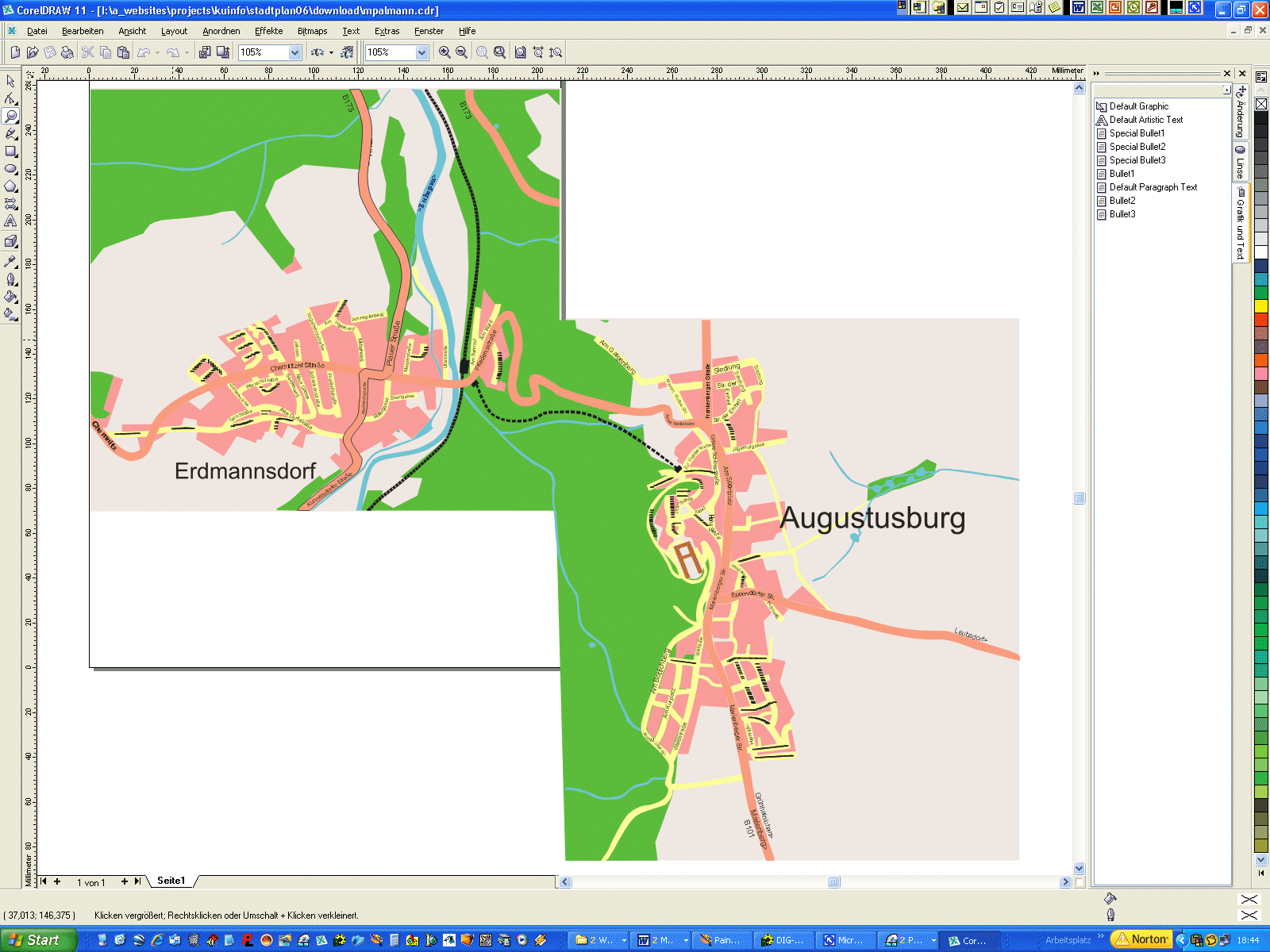The image size is (1270, 952).
Task: Switch to the Linse docker tab
Action: click(1241, 162)
